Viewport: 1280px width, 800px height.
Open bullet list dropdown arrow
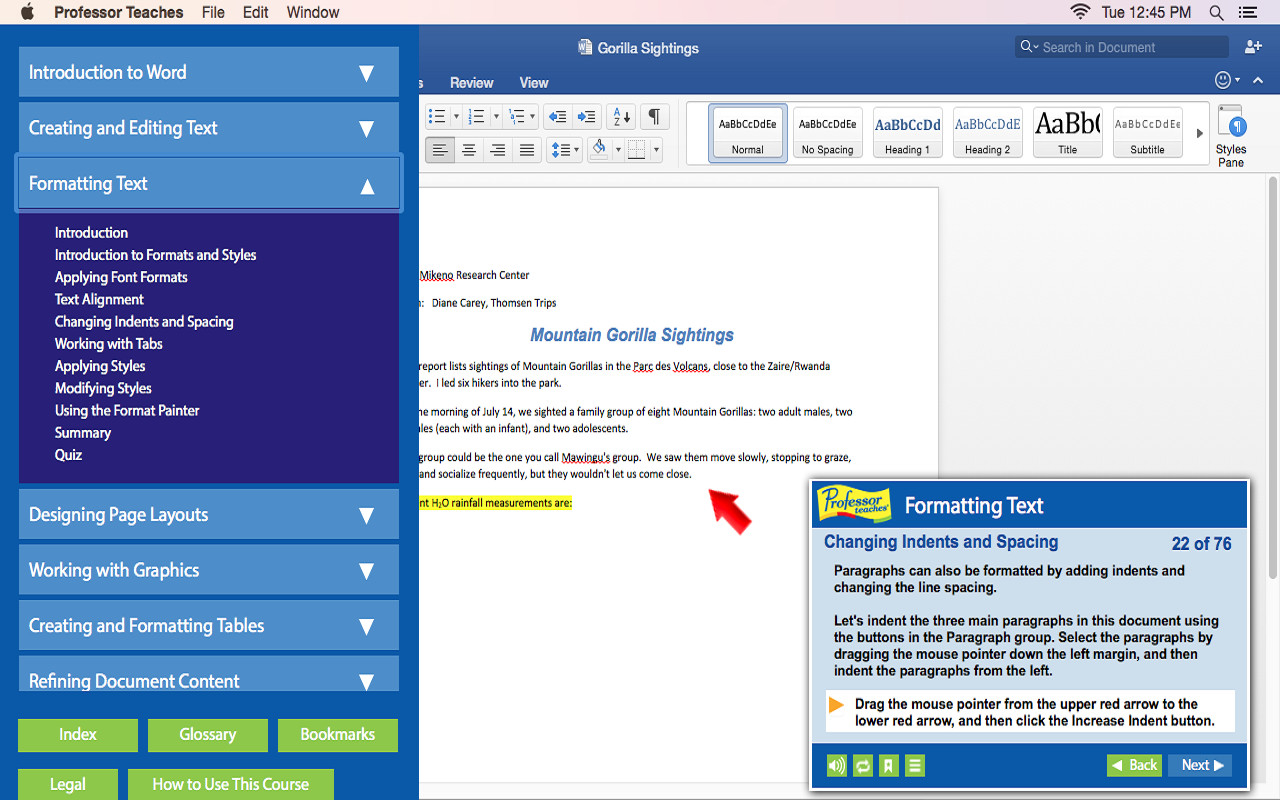[456, 117]
